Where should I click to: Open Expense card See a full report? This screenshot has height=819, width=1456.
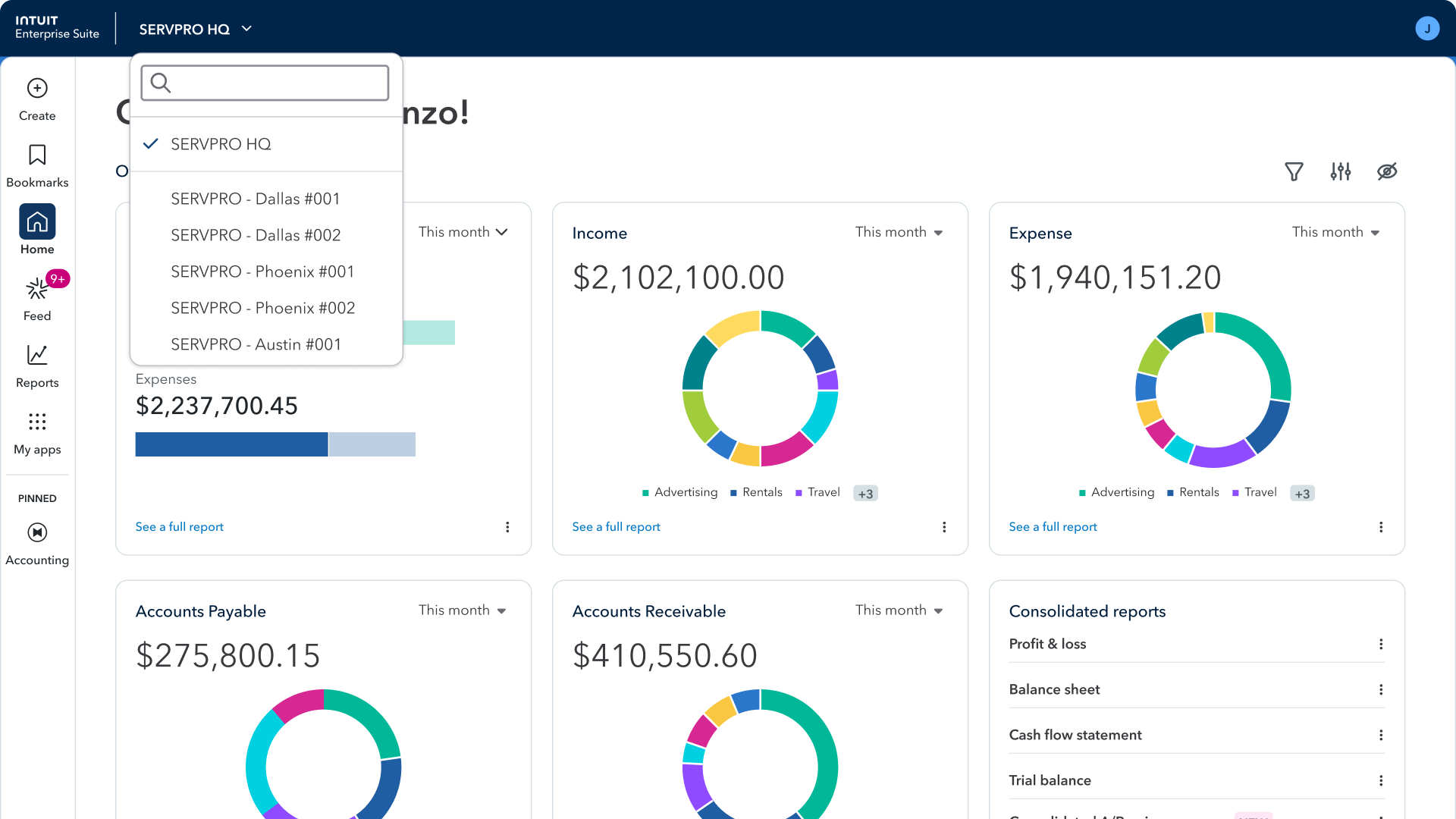tap(1053, 527)
